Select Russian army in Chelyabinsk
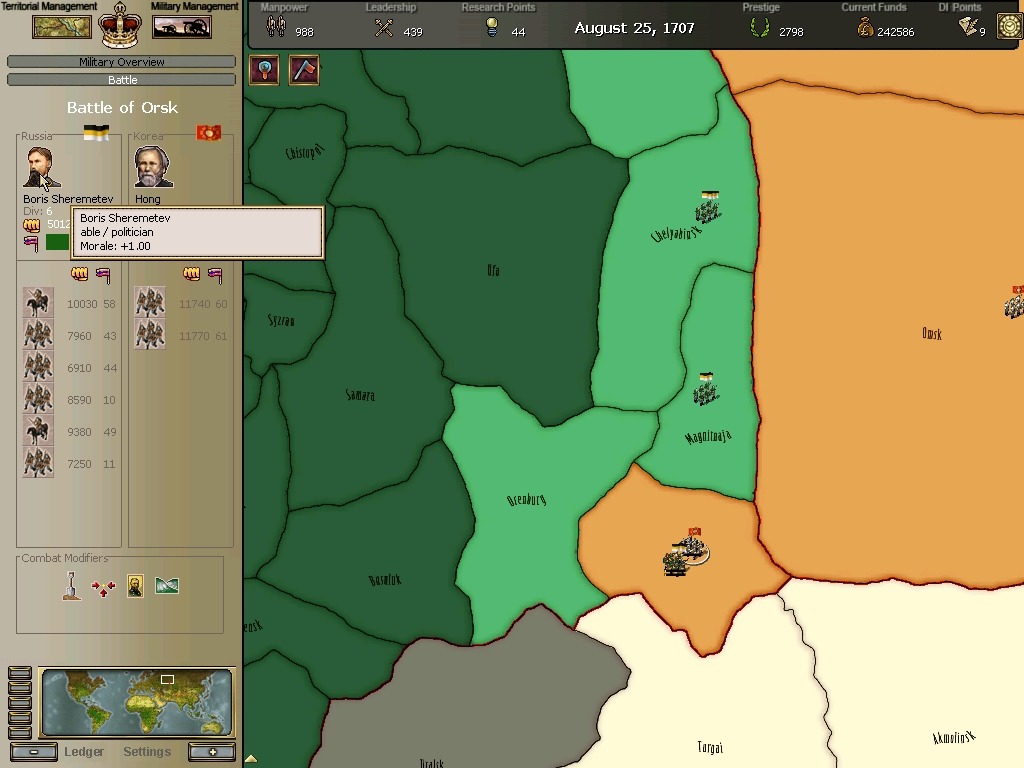Screen dimensions: 1024x768 708,208
